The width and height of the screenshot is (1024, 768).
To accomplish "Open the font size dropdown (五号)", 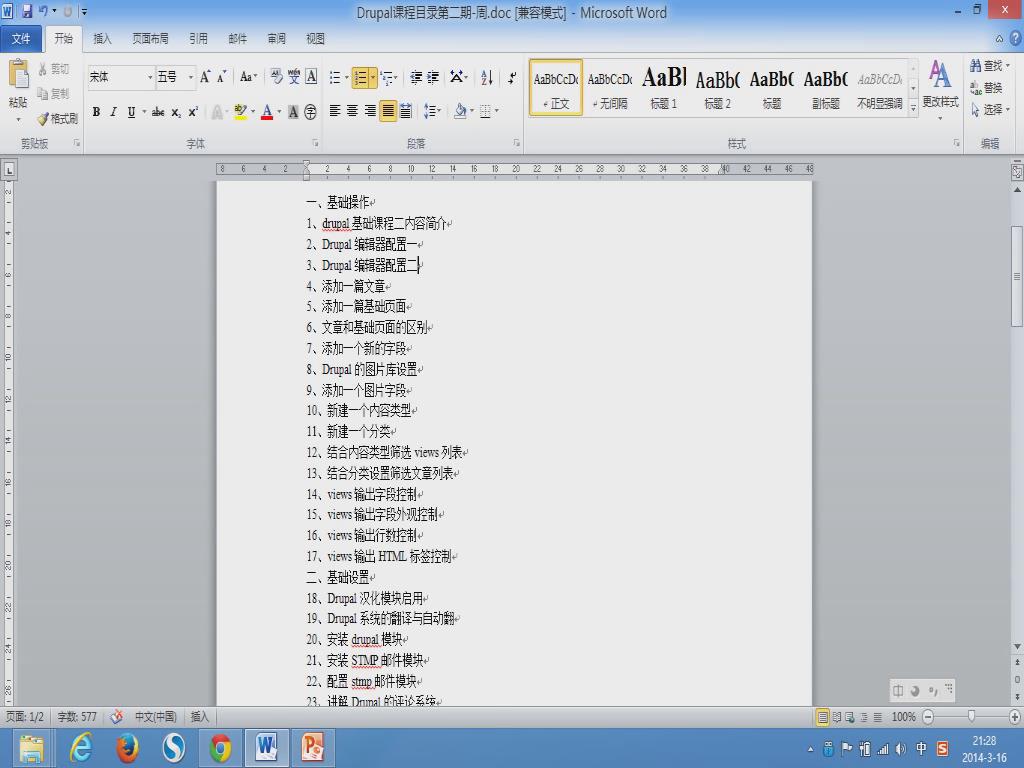I will [191, 77].
